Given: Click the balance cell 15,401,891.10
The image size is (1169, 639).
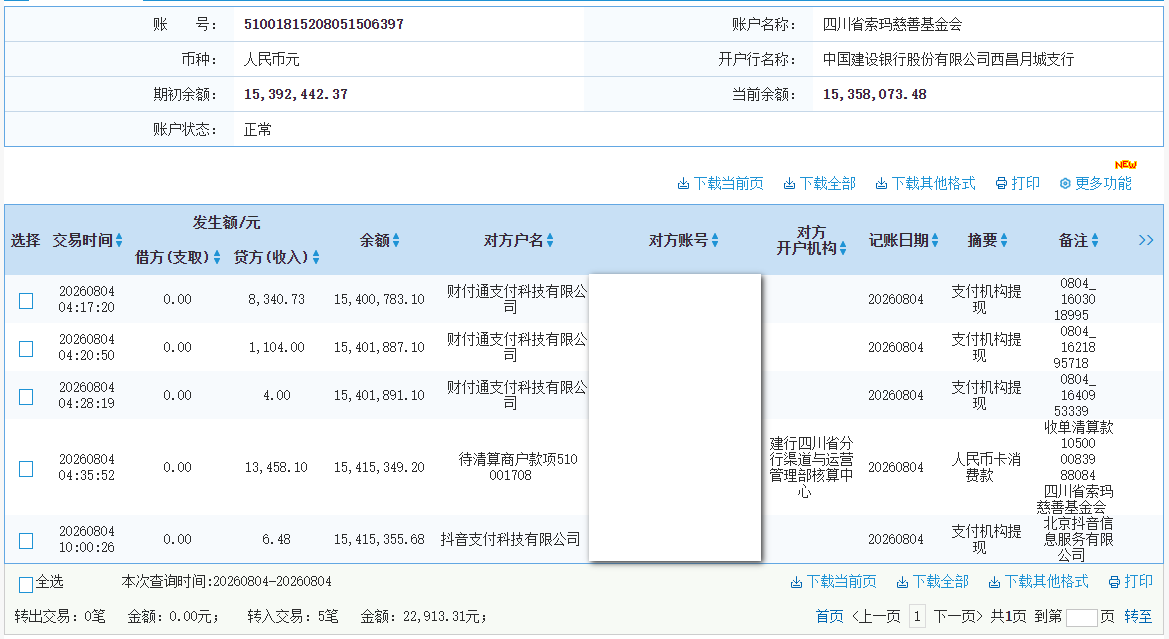Looking at the screenshot, I should [379, 395].
